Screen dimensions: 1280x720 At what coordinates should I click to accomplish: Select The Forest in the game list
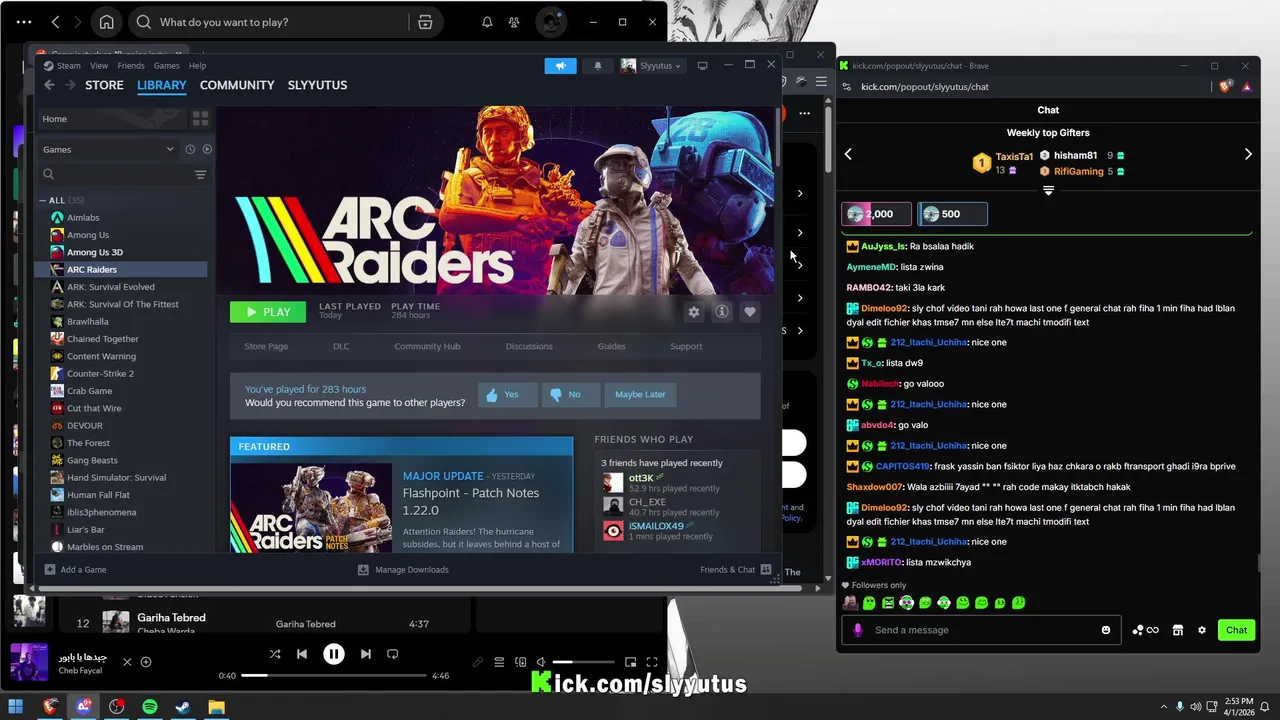pyautogui.click(x=88, y=443)
